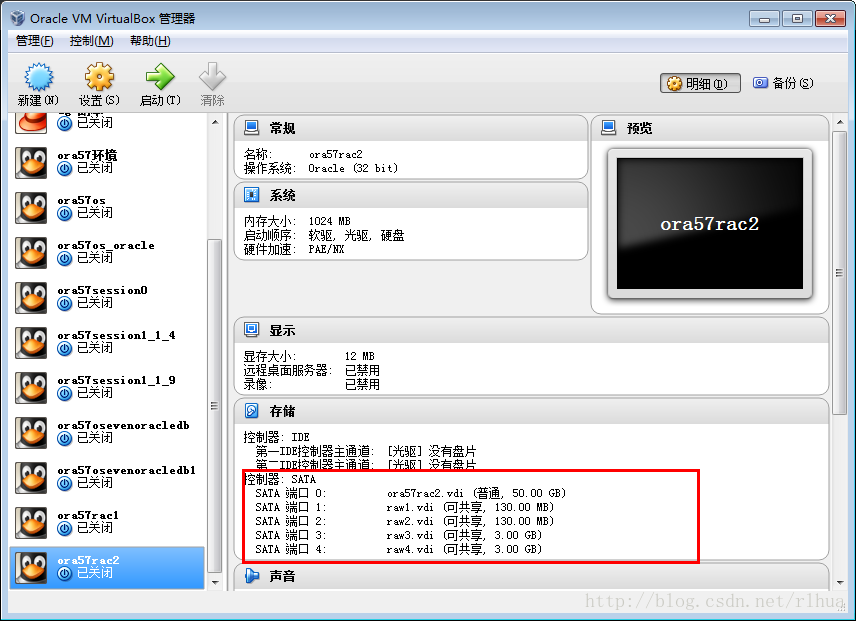This screenshot has height=621, width=856.
Task: Click penguin icon of ora57osevenoracledb
Action: 31,433
